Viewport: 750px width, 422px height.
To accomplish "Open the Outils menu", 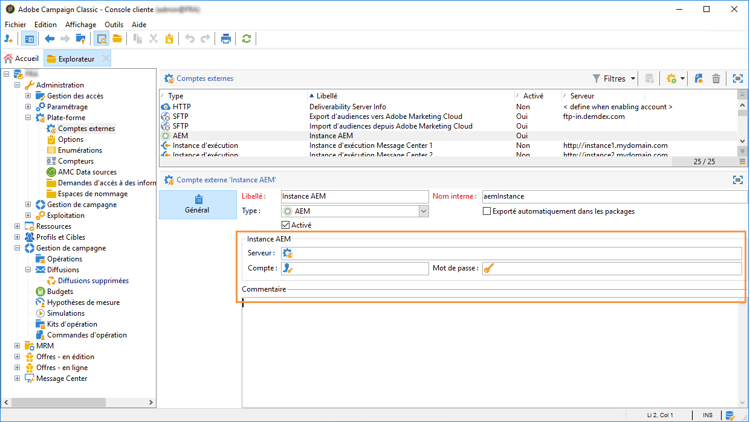I will [x=114, y=24].
